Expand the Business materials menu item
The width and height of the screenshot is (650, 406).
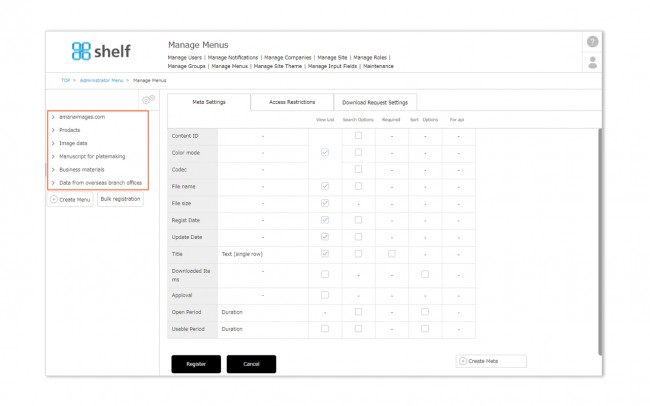pos(53,170)
